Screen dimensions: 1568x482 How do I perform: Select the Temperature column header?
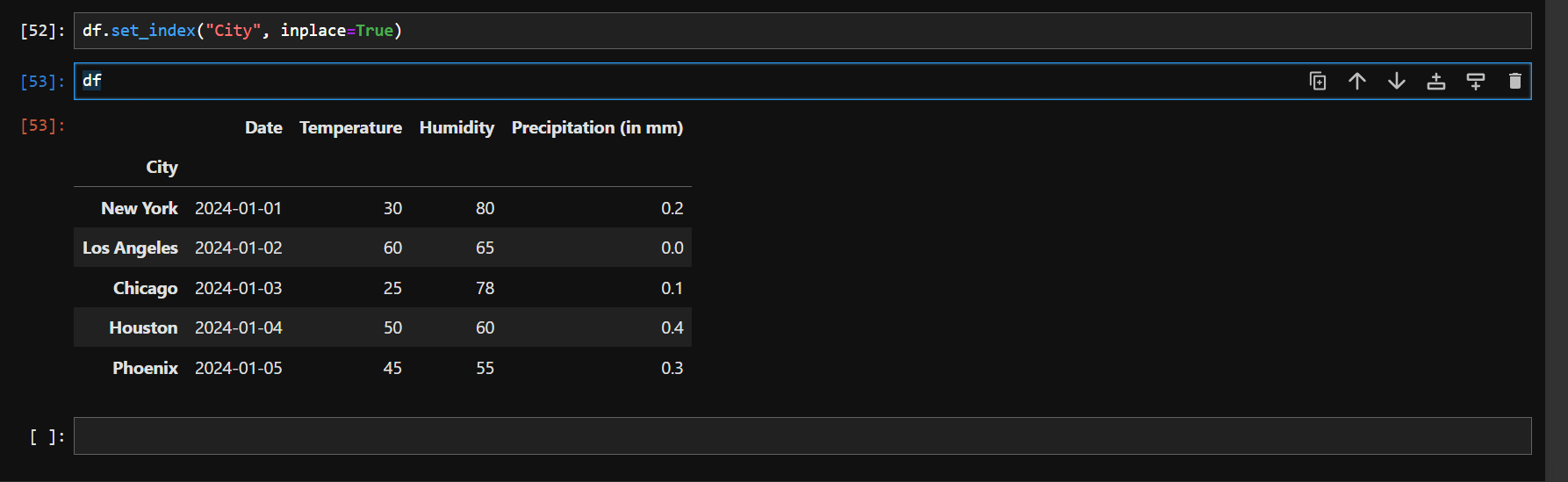(350, 127)
